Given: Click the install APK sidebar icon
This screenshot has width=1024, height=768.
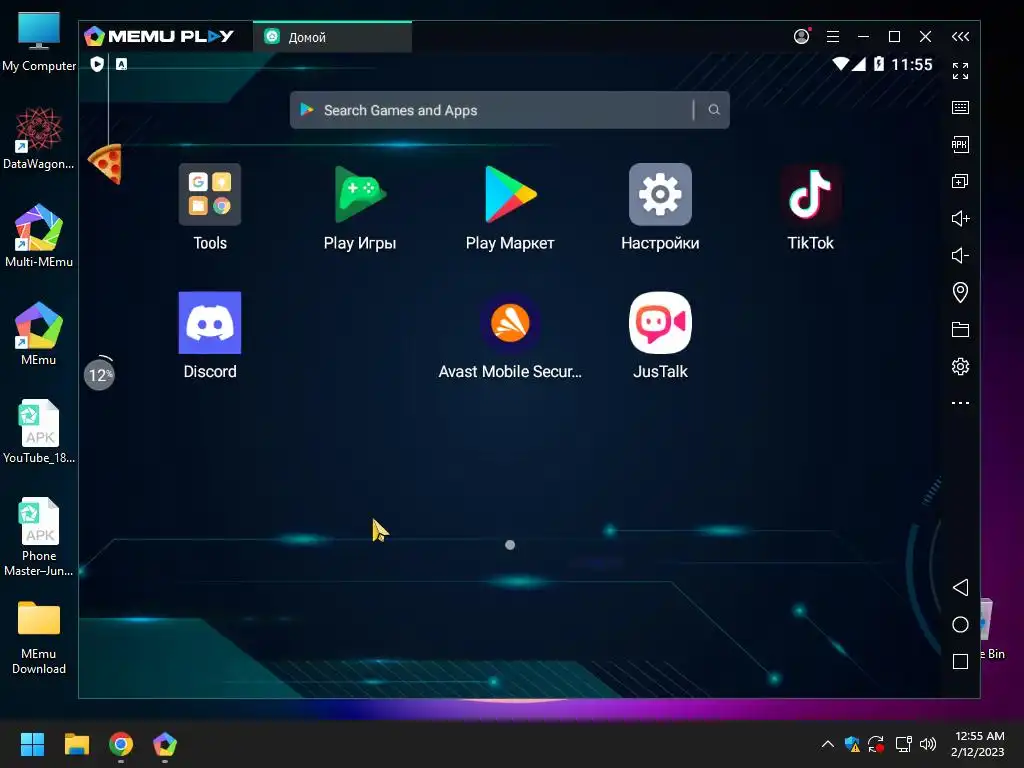Looking at the screenshot, I should pyautogui.click(x=960, y=144).
